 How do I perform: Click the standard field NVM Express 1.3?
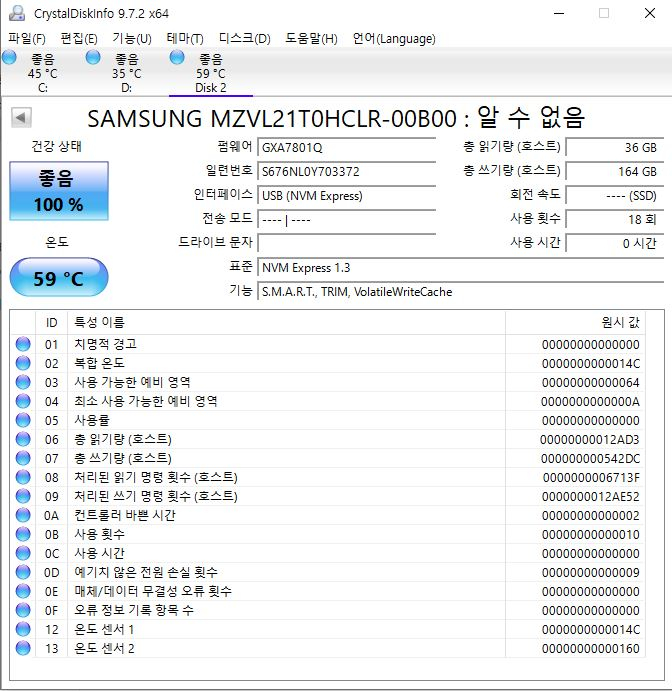[460, 267]
